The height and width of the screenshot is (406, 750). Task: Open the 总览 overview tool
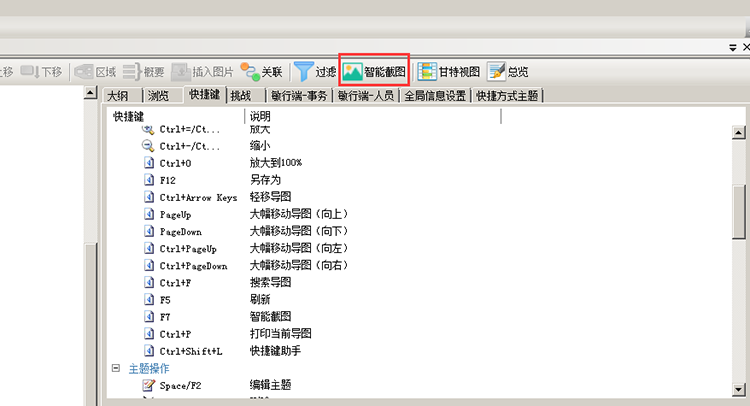[x=508, y=72]
